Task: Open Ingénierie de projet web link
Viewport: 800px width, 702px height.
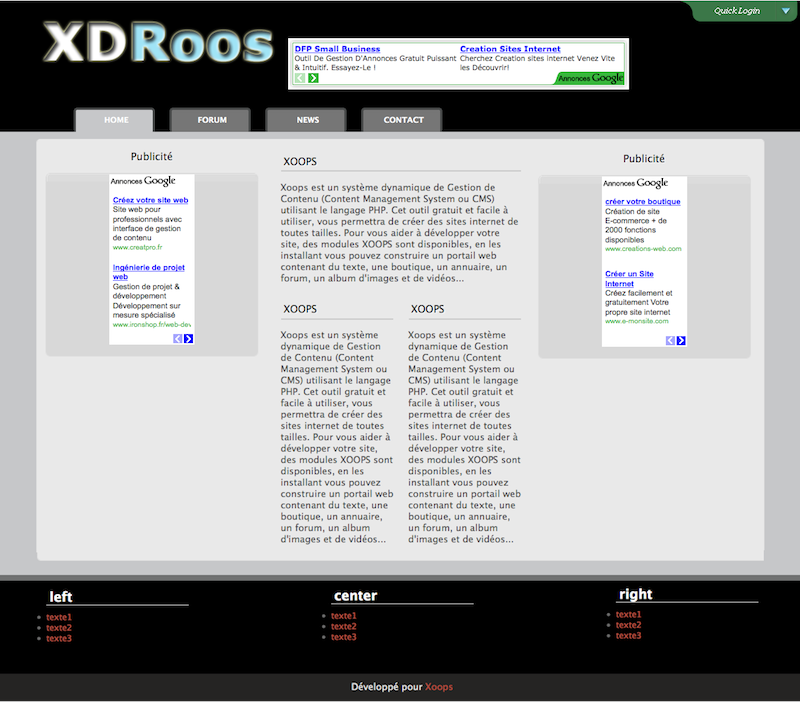Action: [148, 272]
